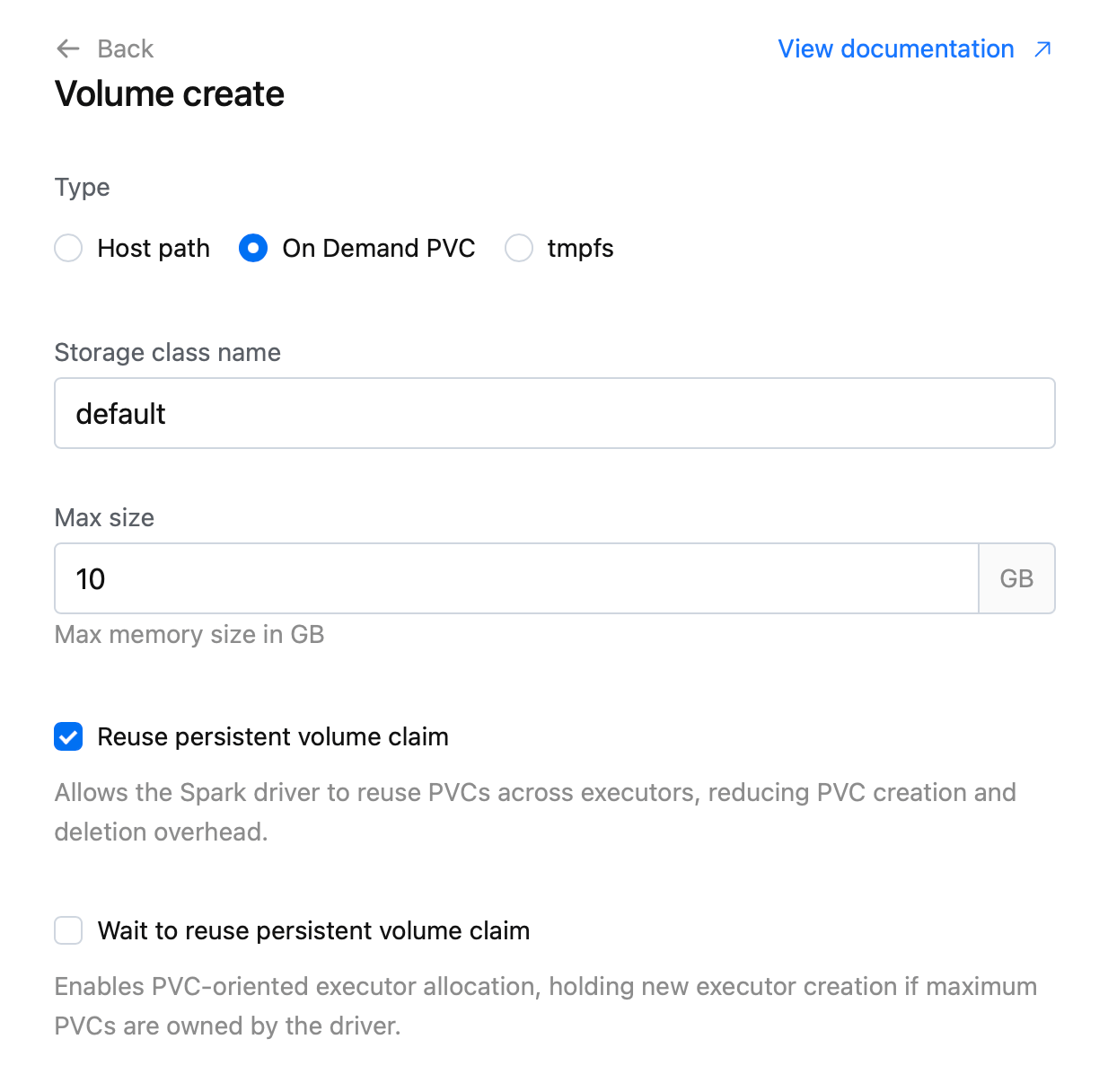Click the GB unit suffix box
Viewport: 1108px width, 1092px height.
click(1016, 578)
